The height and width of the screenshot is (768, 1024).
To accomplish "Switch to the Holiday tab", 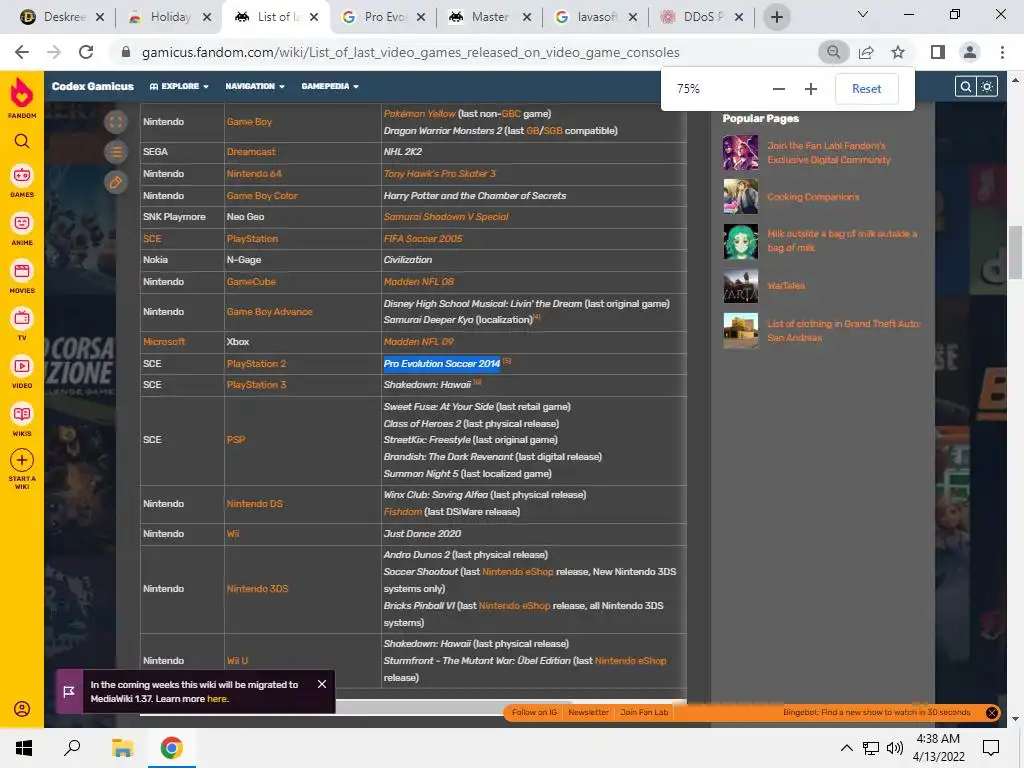I will point(168,17).
